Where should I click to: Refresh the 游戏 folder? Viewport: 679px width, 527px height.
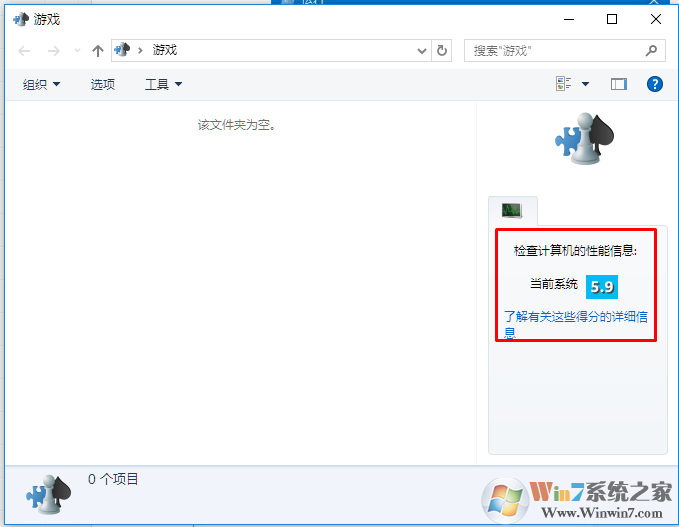(x=442, y=51)
